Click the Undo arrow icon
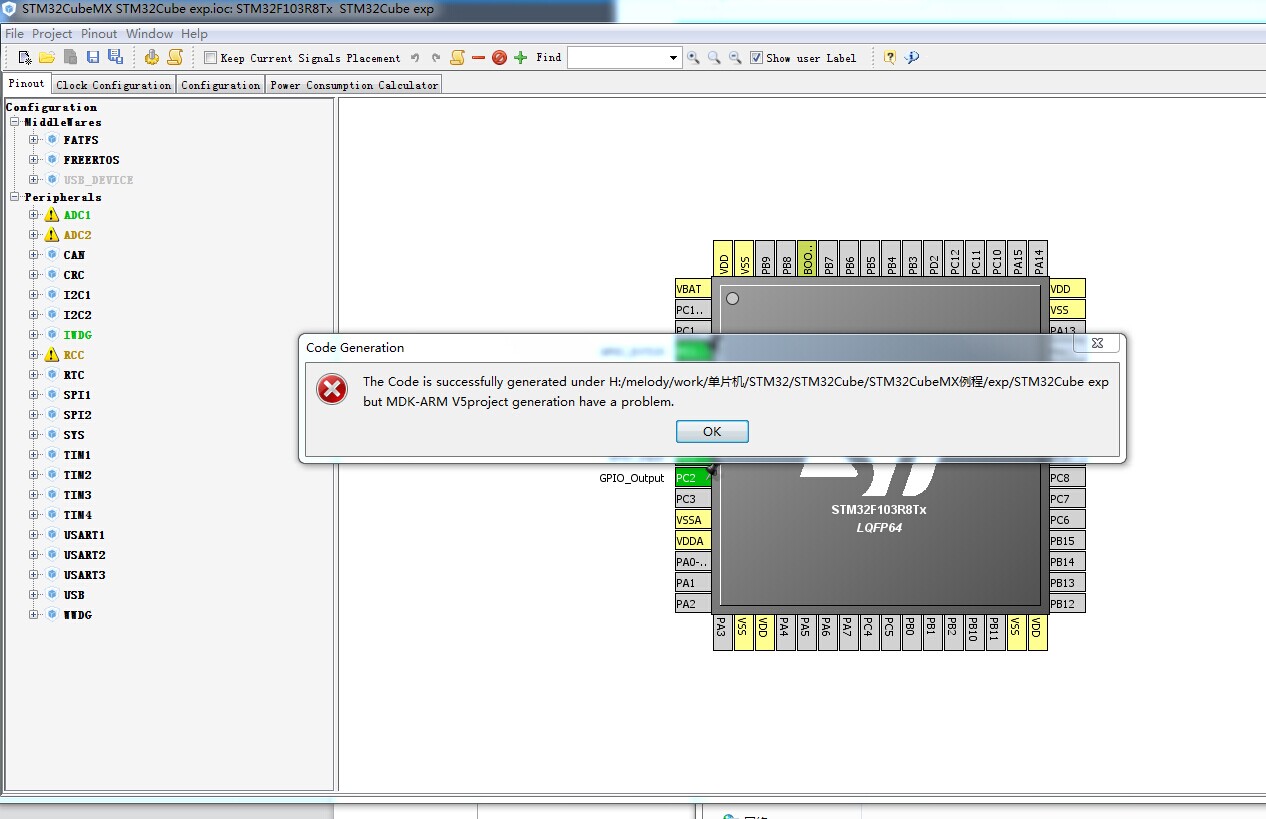Viewport: 1266px width, 819px height. (x=415, y=57)
